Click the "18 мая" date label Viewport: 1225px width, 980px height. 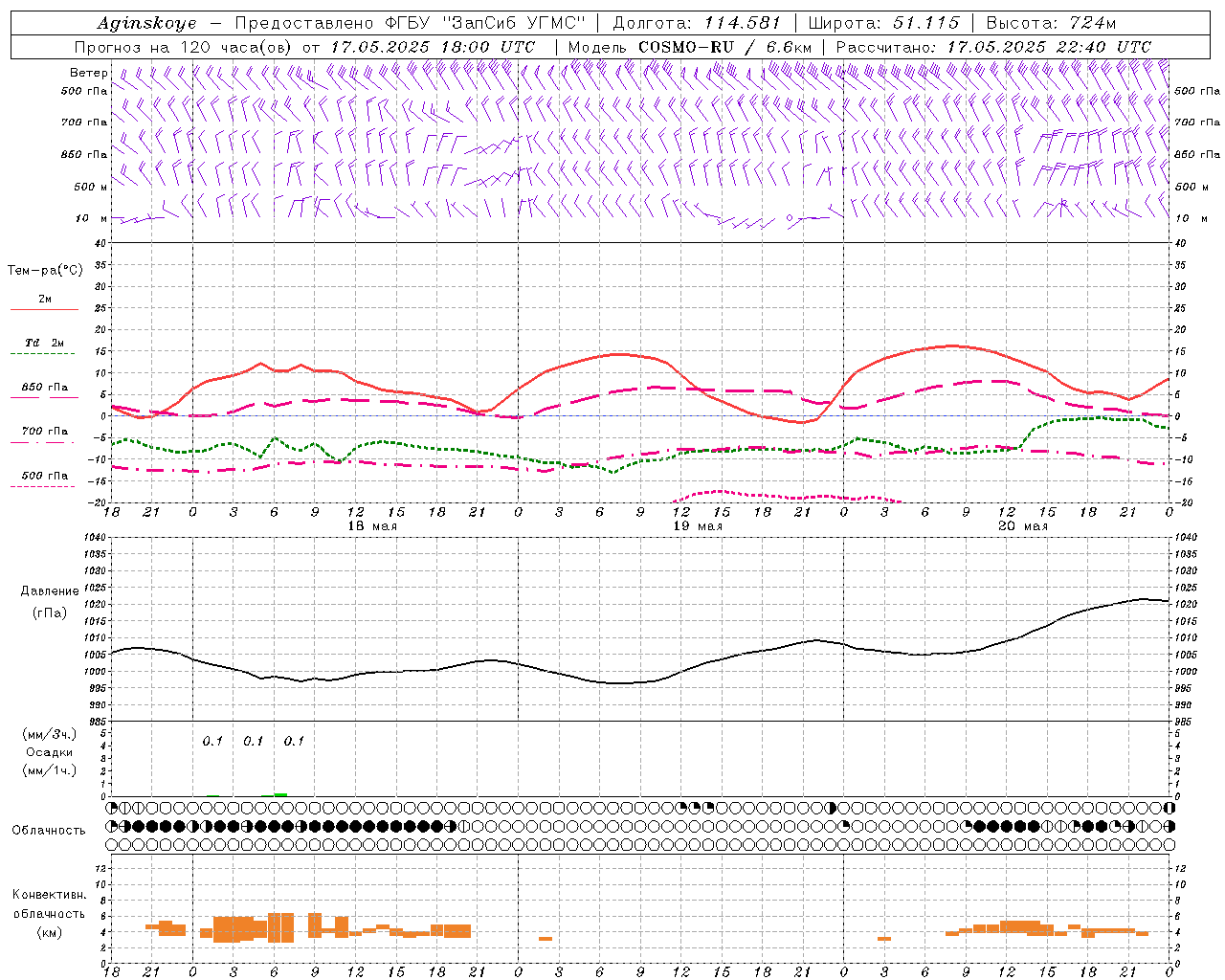click(x=372, y=525)
